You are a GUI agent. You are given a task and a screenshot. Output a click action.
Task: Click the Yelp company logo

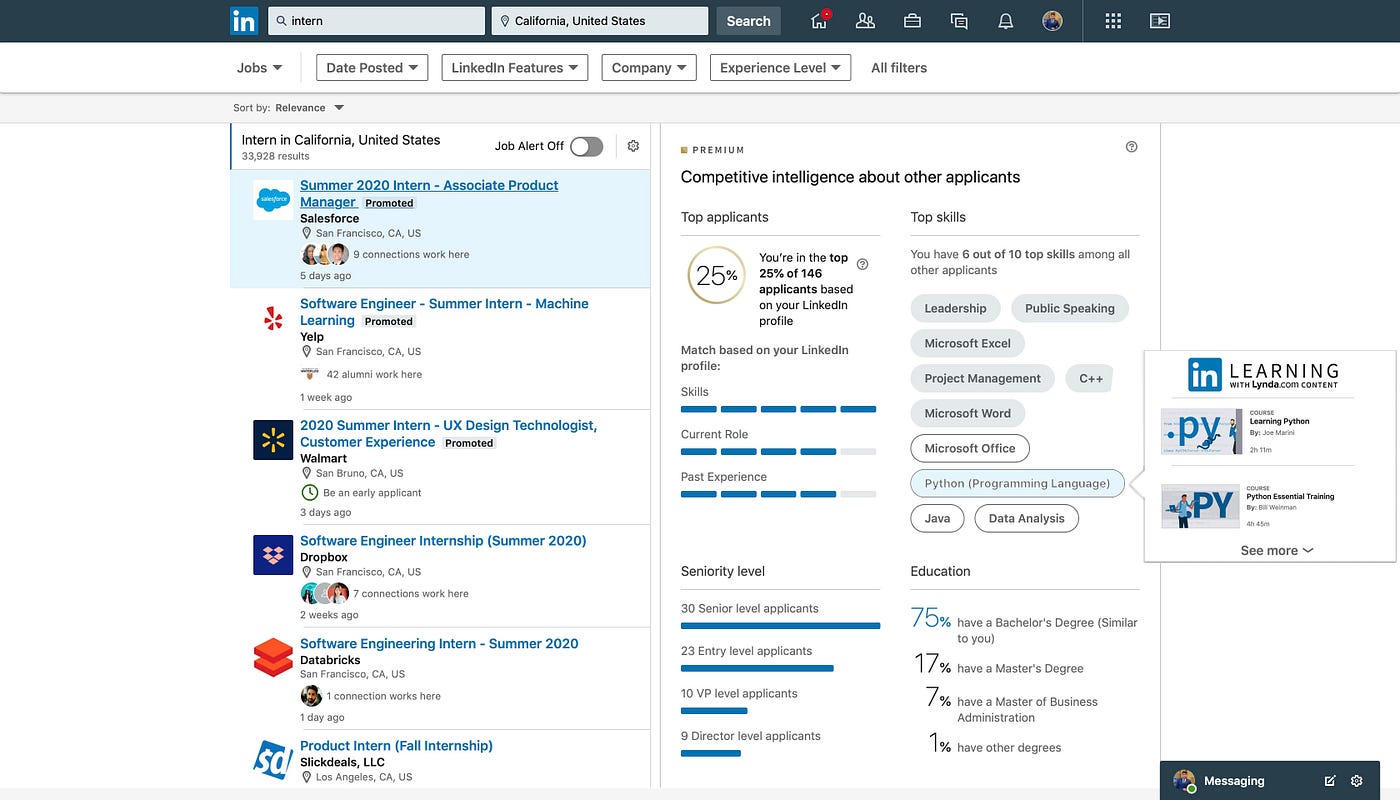pos(273,319)
